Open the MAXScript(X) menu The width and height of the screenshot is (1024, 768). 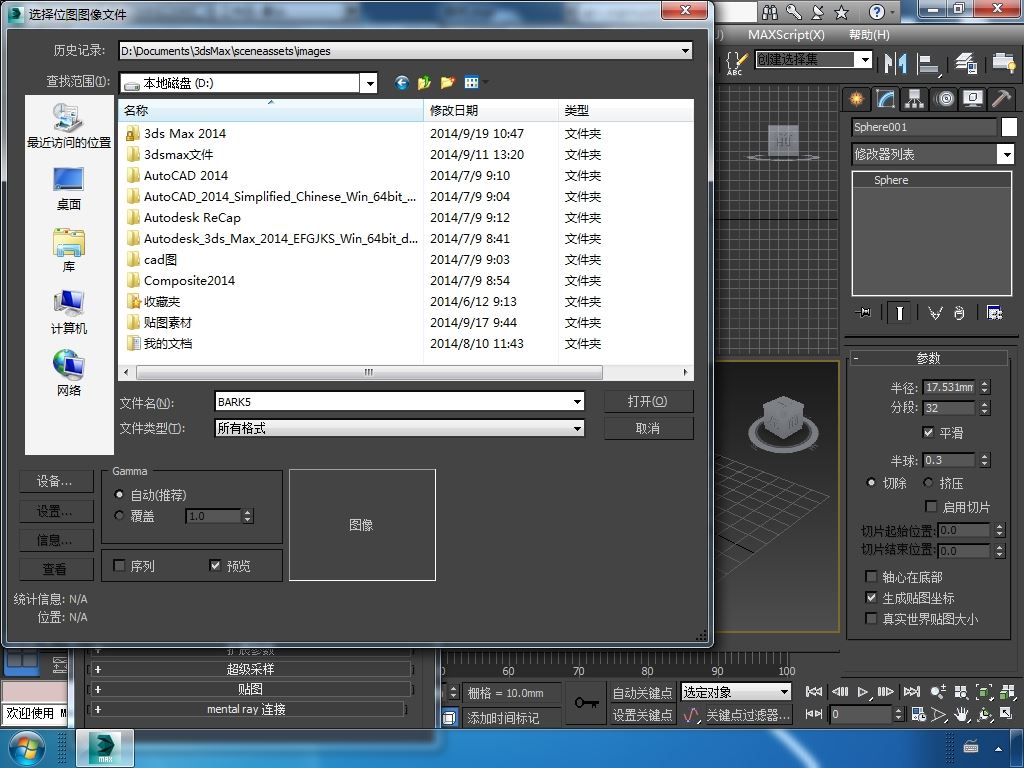tap(786, 35)
